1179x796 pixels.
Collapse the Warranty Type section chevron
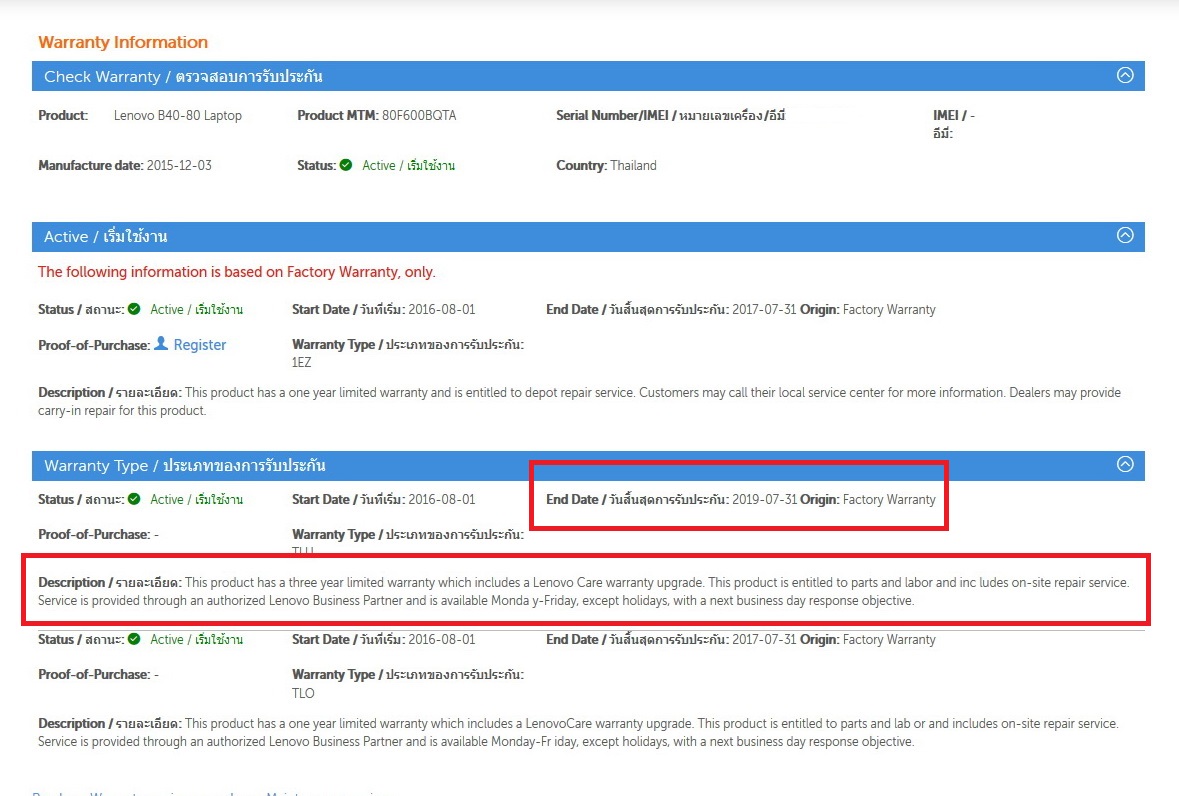coord(1125,464)
